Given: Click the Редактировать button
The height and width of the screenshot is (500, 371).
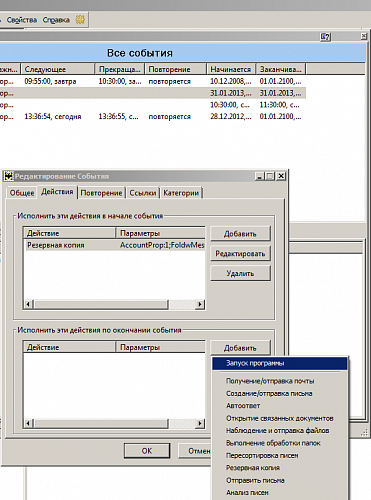Looking at the screenshot, I should (240, 254).
